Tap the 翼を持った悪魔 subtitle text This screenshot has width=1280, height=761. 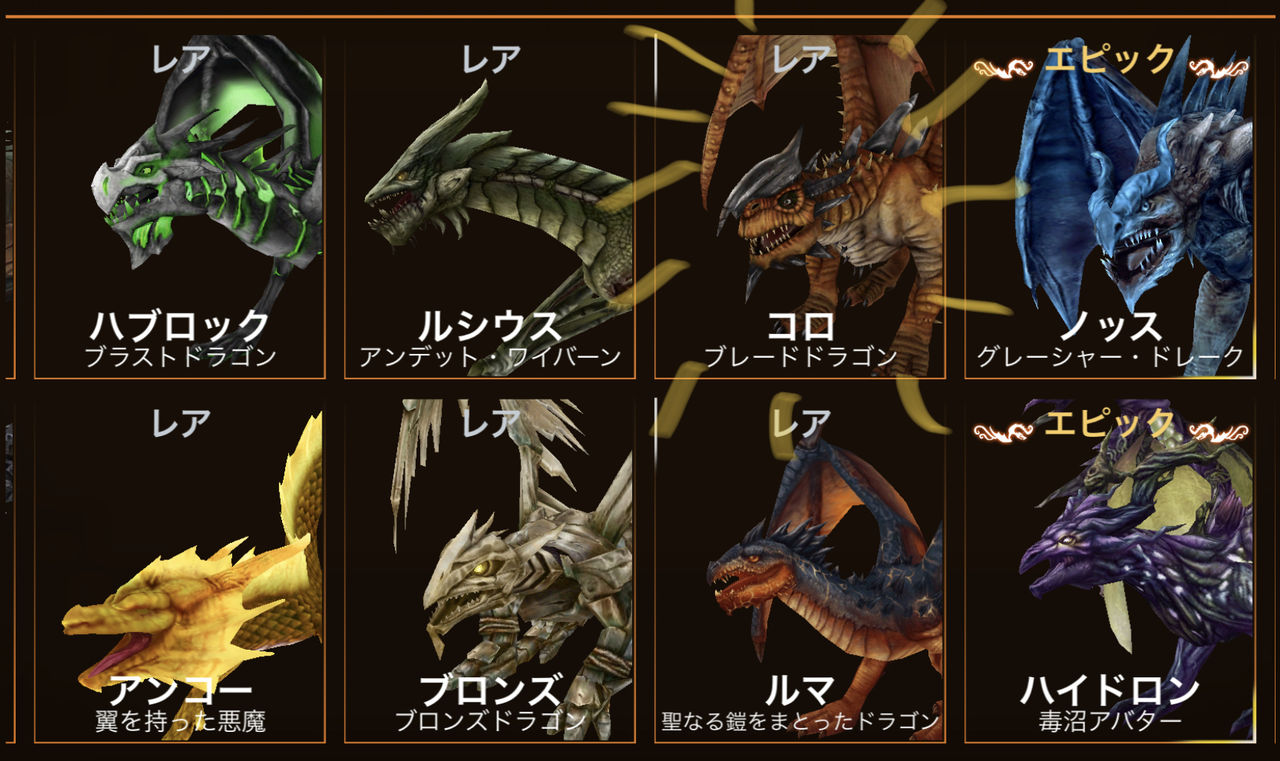coord(180,720)
